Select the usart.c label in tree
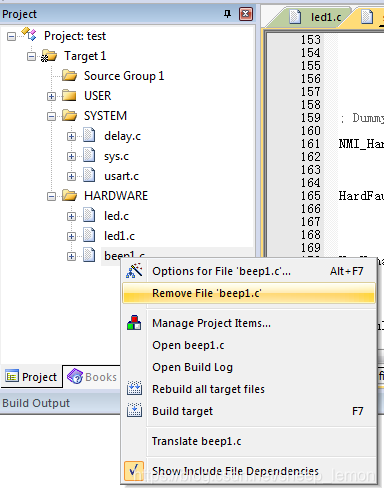This screenshot has height=494, width=384. point(121,176)
